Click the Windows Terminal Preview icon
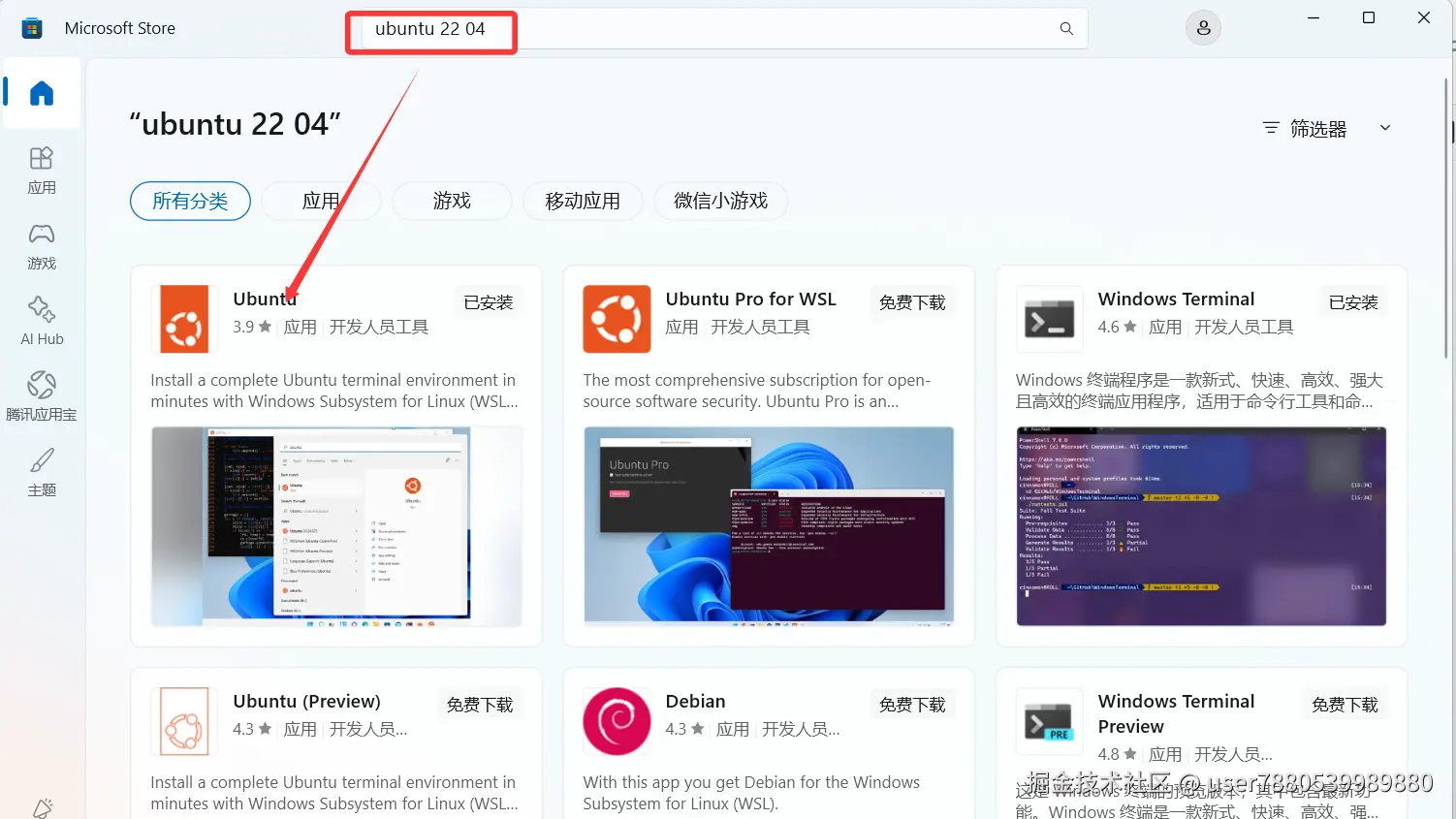Viewport: 1456px width, 819px height. click(1049, 721)
